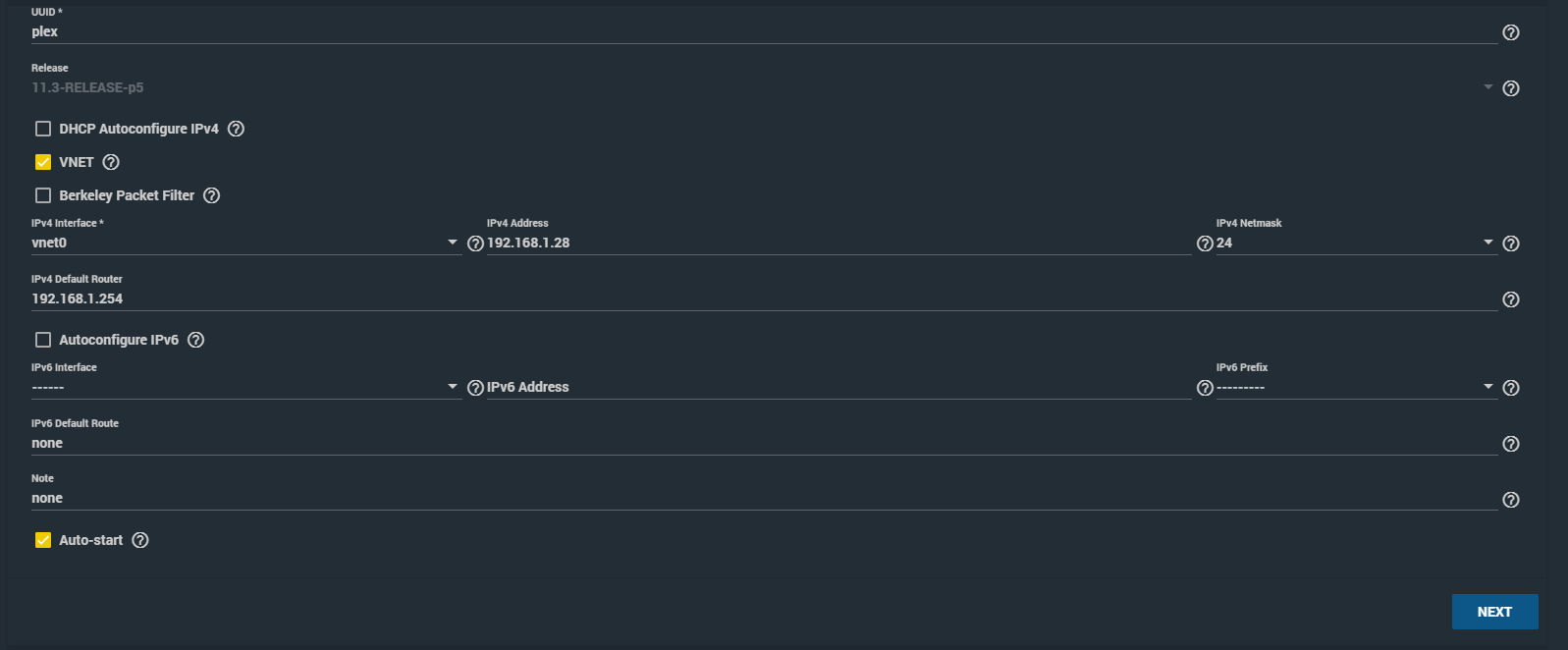The height and width of the screenshot is (650, 1568).
Task: Click help icon for IPv4 Default Router
Action: [1511, 299]
